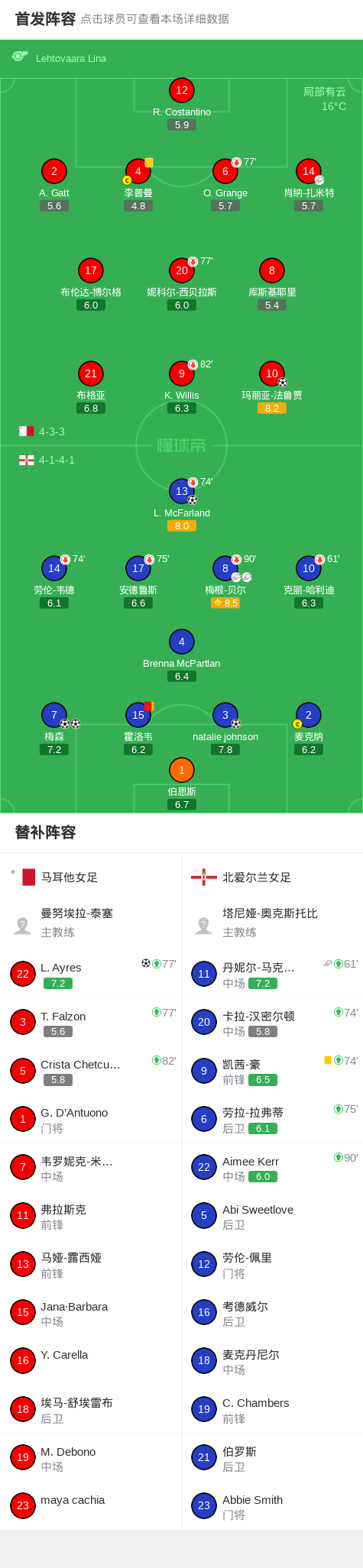
Task: Click the 4-3-3 formation label
Action: click(x=52, y=432)
